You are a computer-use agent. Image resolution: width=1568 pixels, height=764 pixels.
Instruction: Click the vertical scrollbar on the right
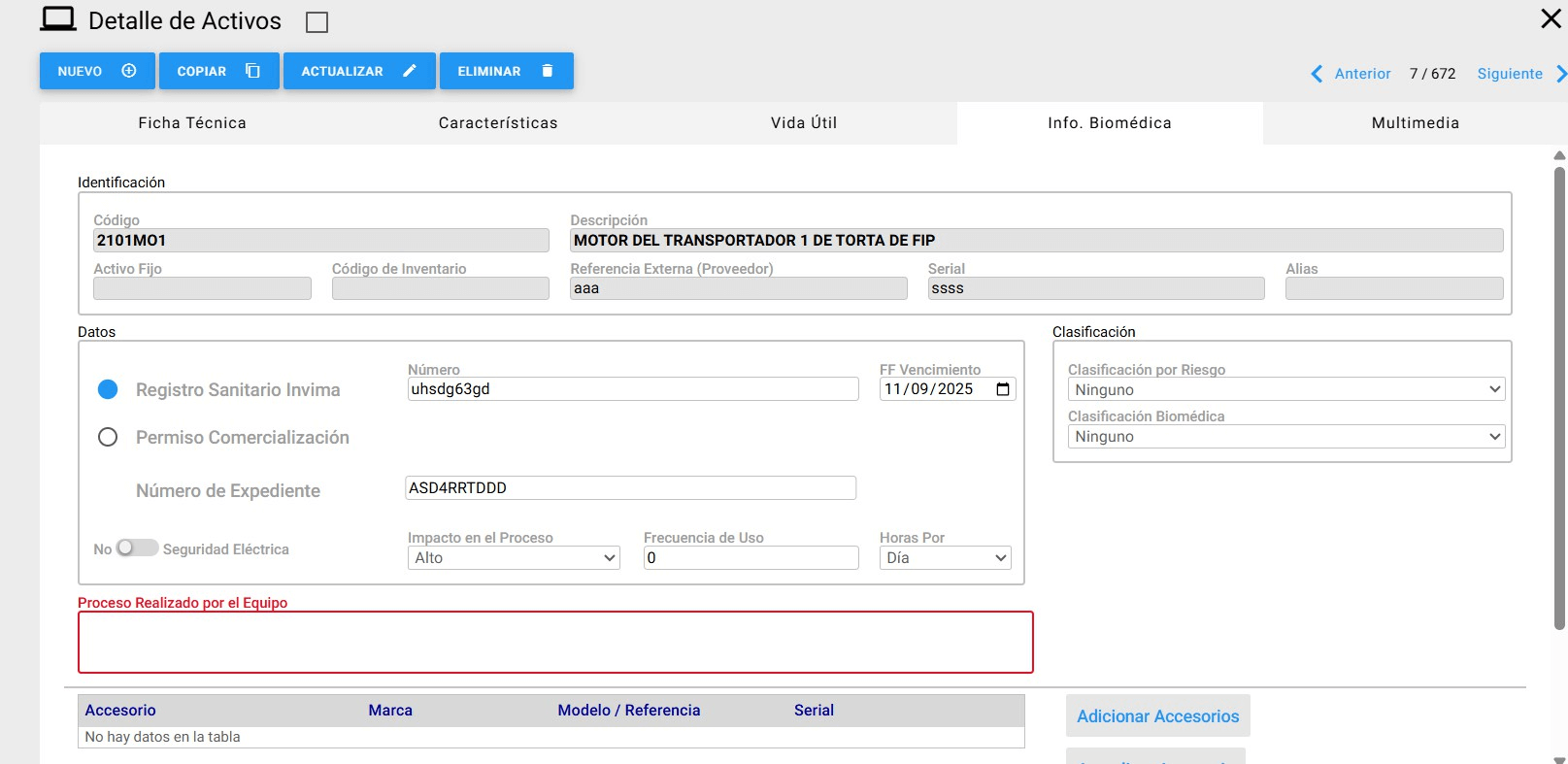click(x=1559, y=398)
